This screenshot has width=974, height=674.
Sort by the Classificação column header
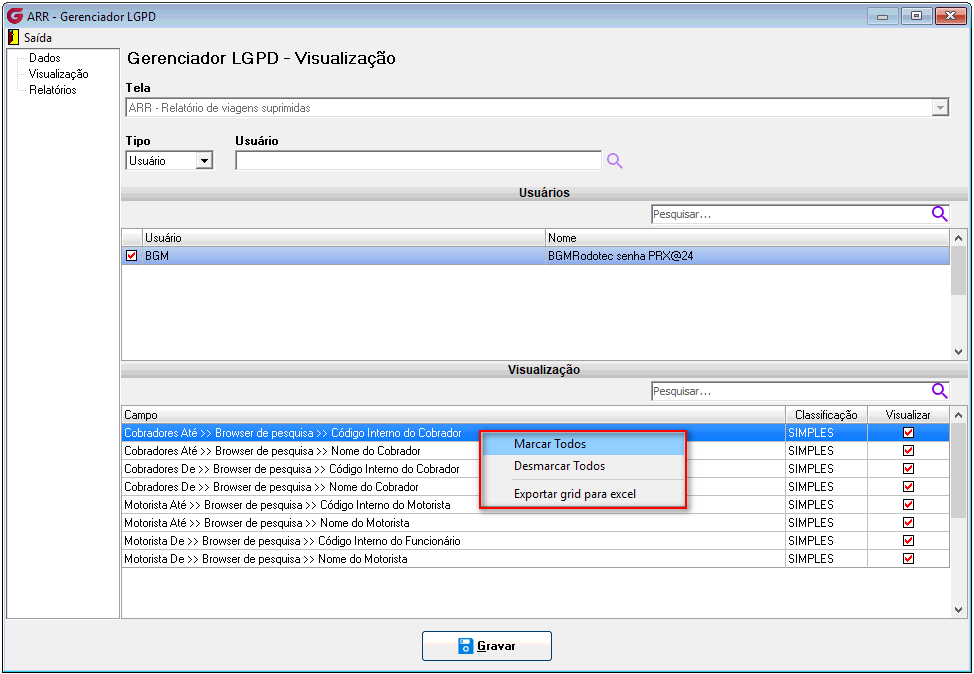tap(826, 415)
